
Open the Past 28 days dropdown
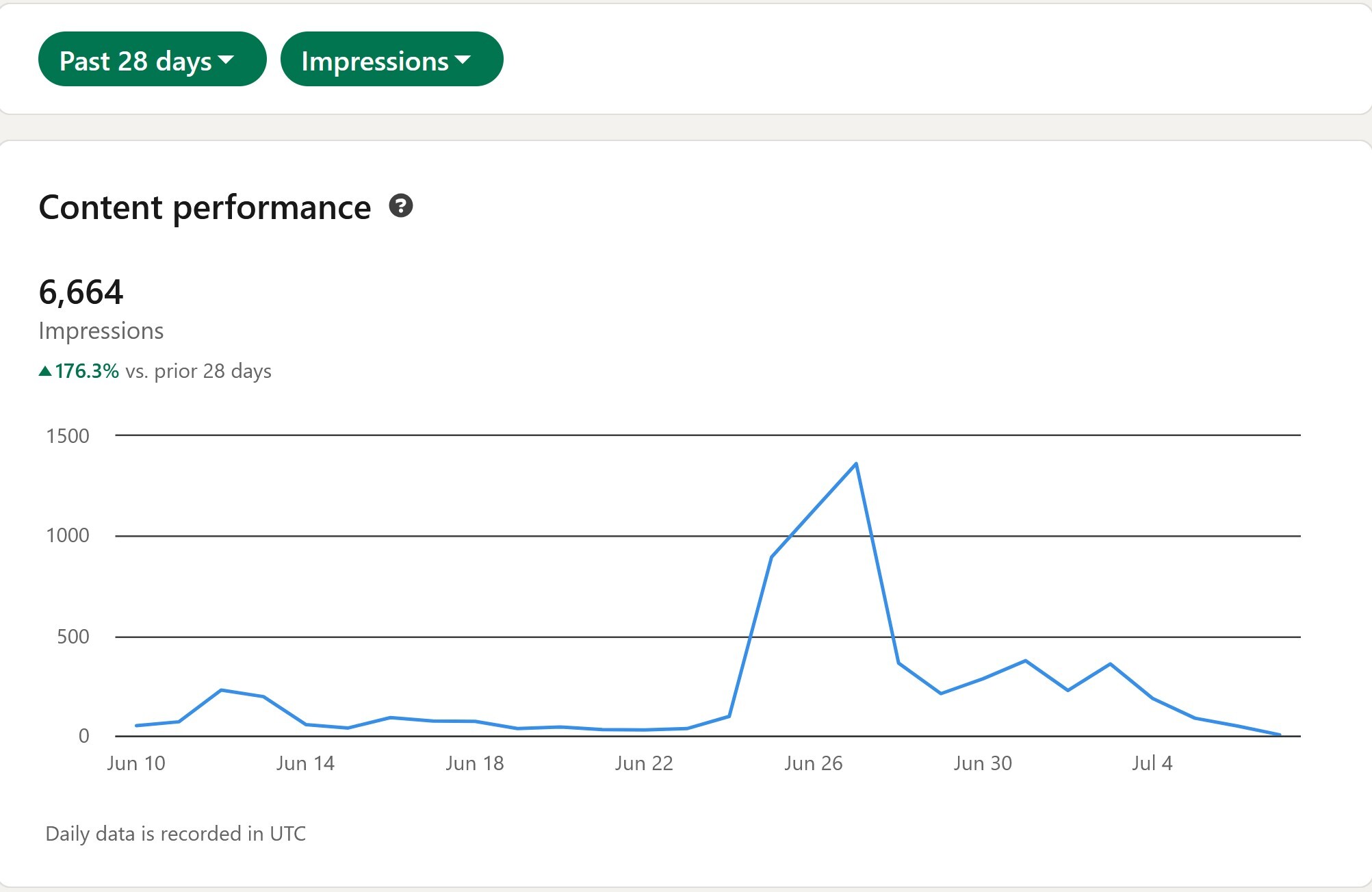tap(152, 60)
